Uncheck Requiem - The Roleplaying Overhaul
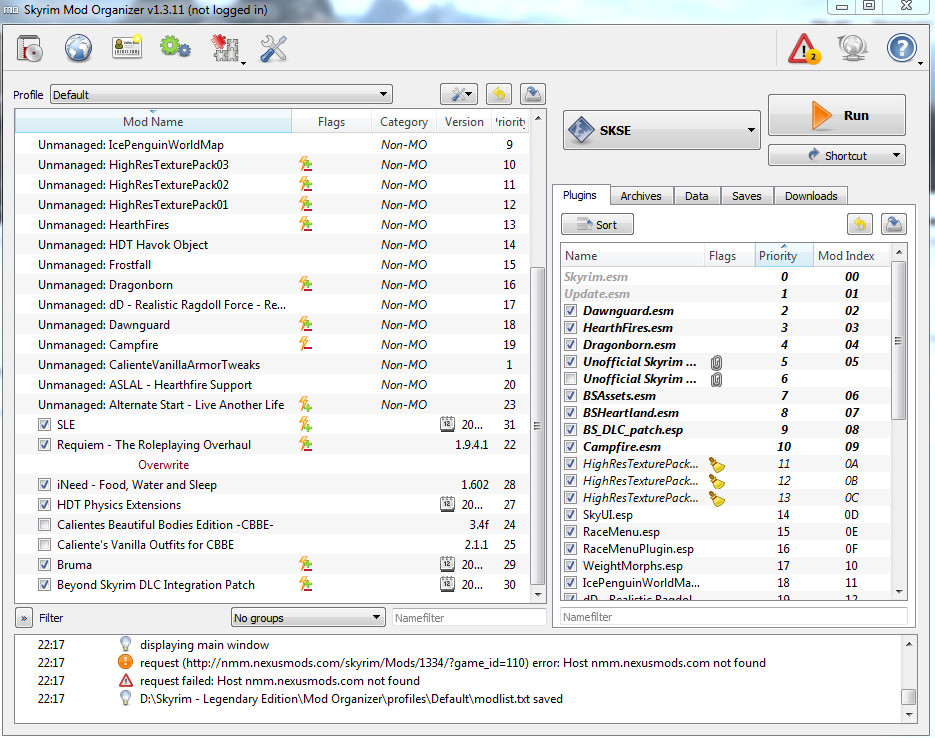Screen dimensions: 935x738 (x=44, y=445)
